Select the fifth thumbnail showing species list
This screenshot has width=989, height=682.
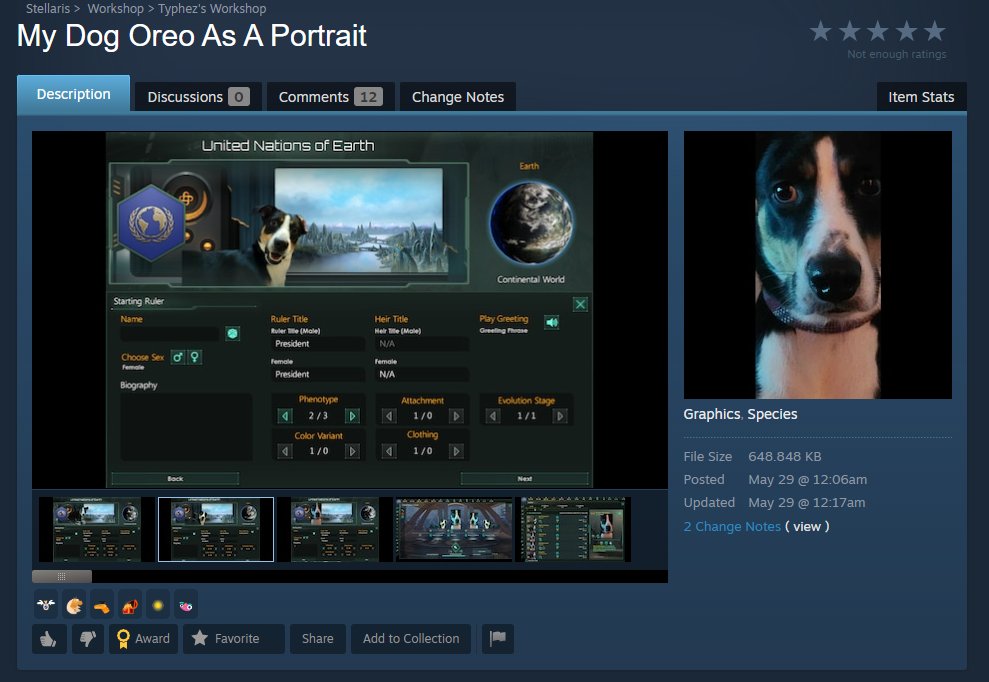(573, 529)
